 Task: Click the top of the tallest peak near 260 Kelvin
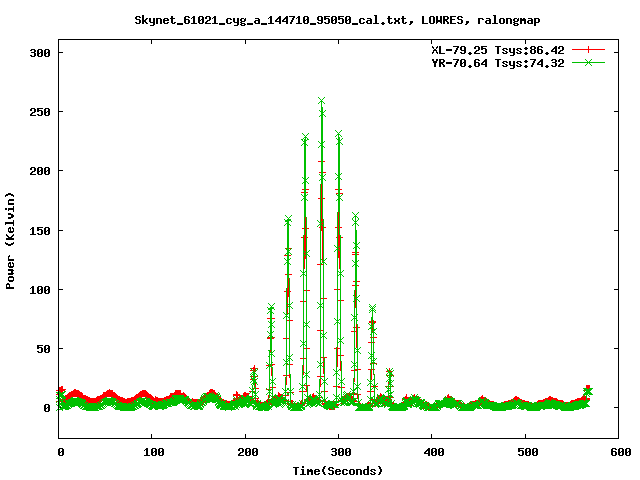(321, 101)
